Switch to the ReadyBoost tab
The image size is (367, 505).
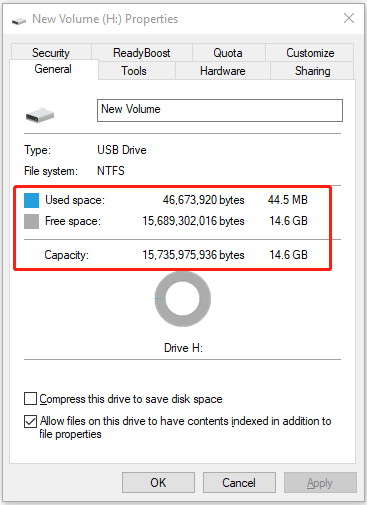pyautogui.click(x=142, y=52)
